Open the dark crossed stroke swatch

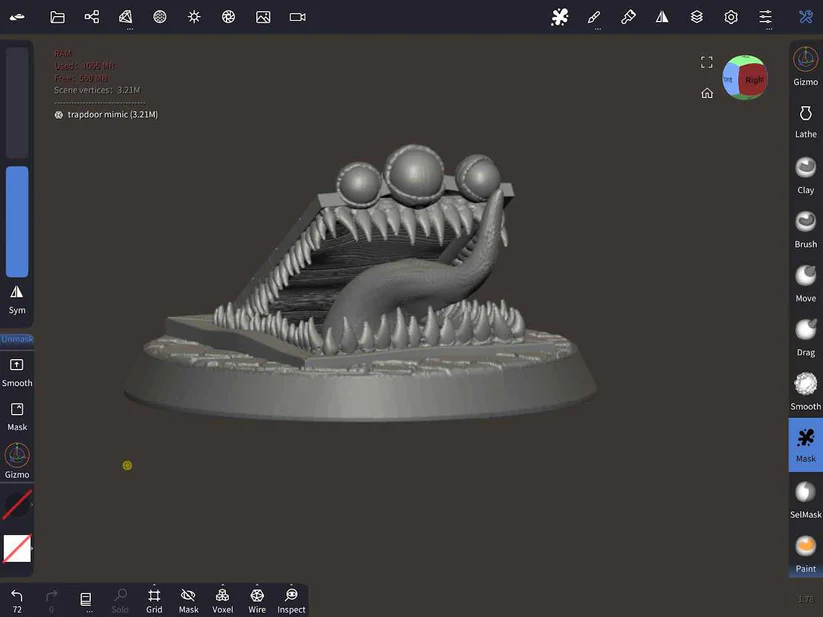point(17,505)
